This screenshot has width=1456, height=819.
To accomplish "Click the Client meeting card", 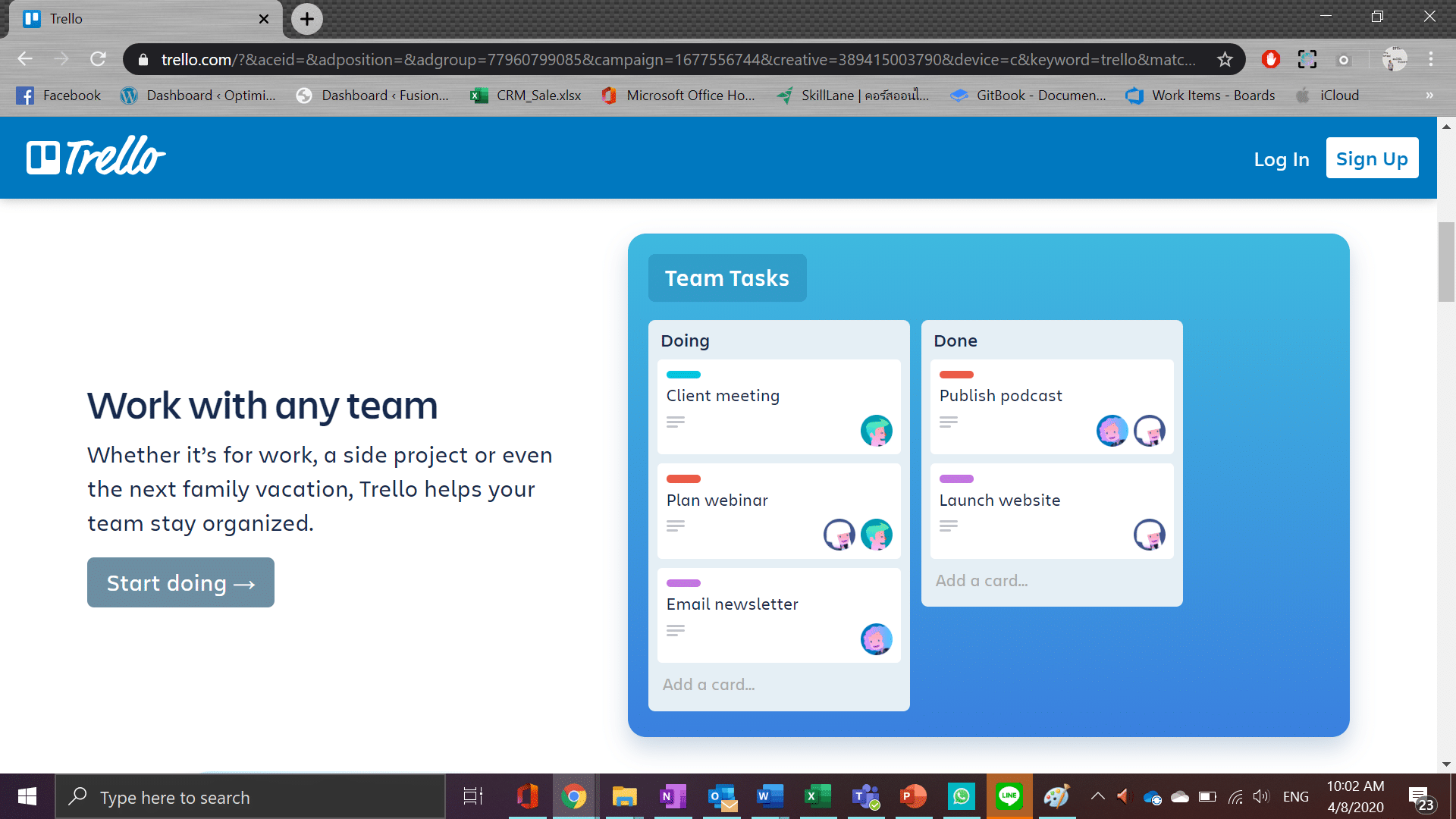I will pyautogui.click(x=779, y=406).
